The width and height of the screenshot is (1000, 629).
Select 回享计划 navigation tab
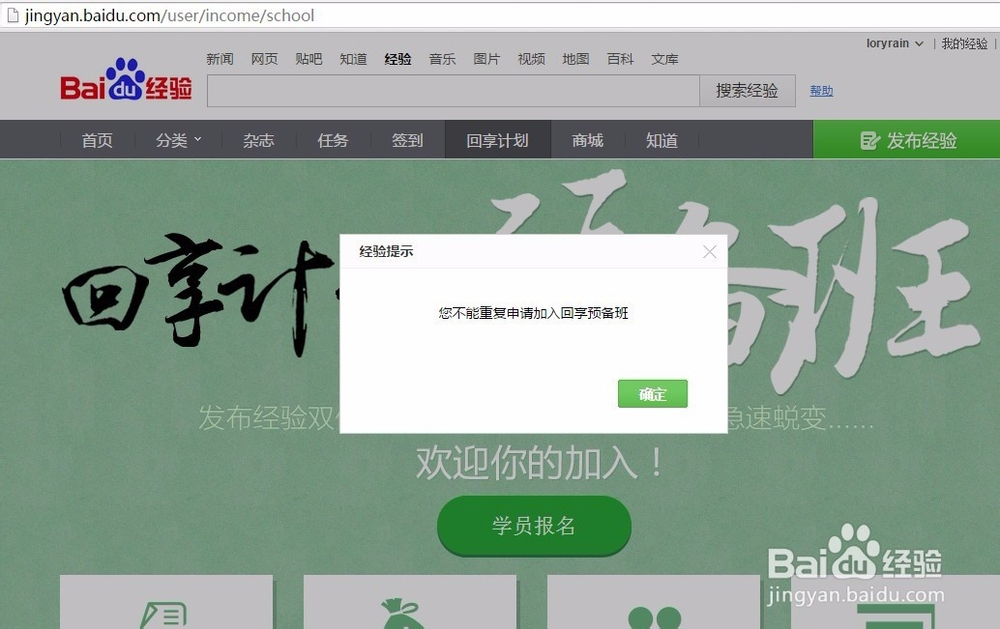pyautogui.click(x=497, y=140)
